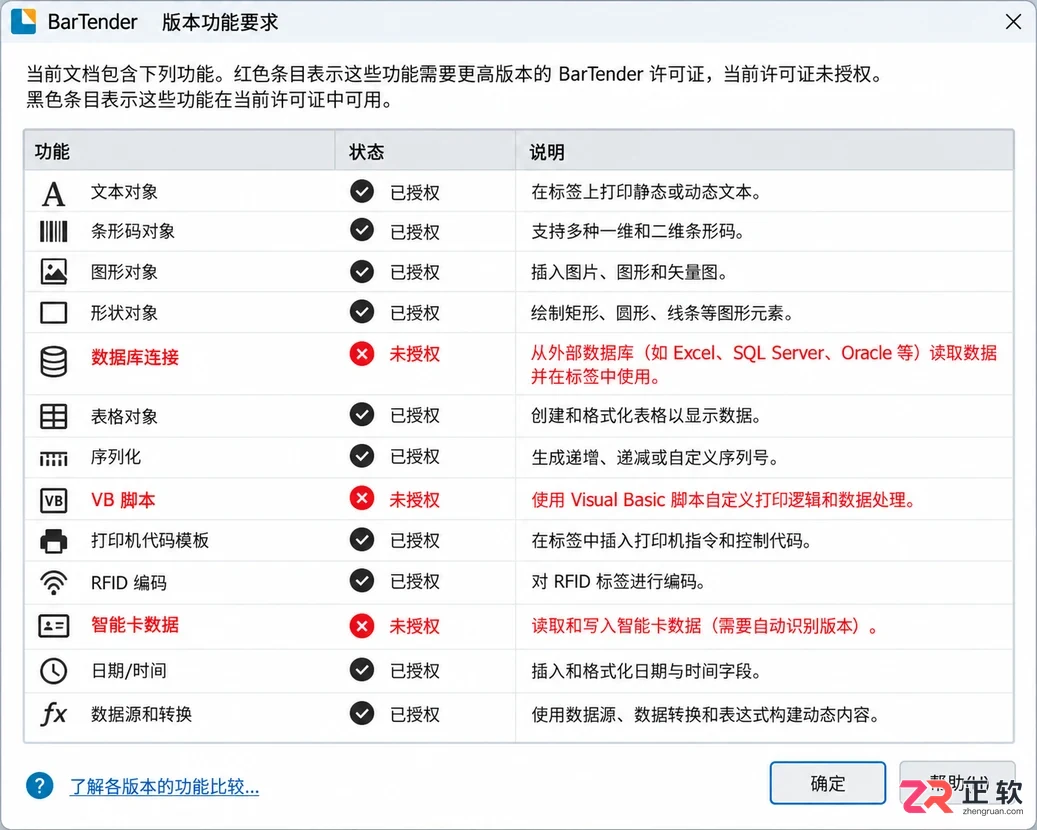Click the table object grid icon
The width and height of the screenshot is (1037, 830).
(54, 417)
